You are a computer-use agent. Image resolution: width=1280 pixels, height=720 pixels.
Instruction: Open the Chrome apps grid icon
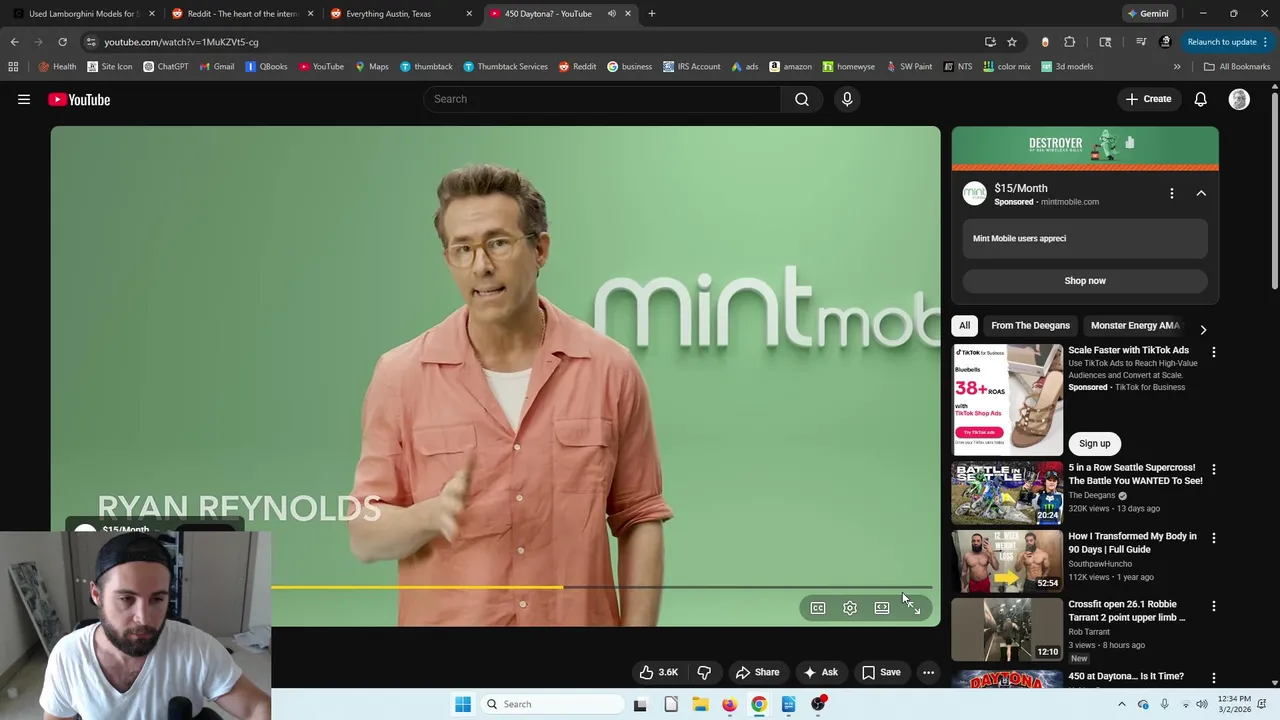coord(13,67)
